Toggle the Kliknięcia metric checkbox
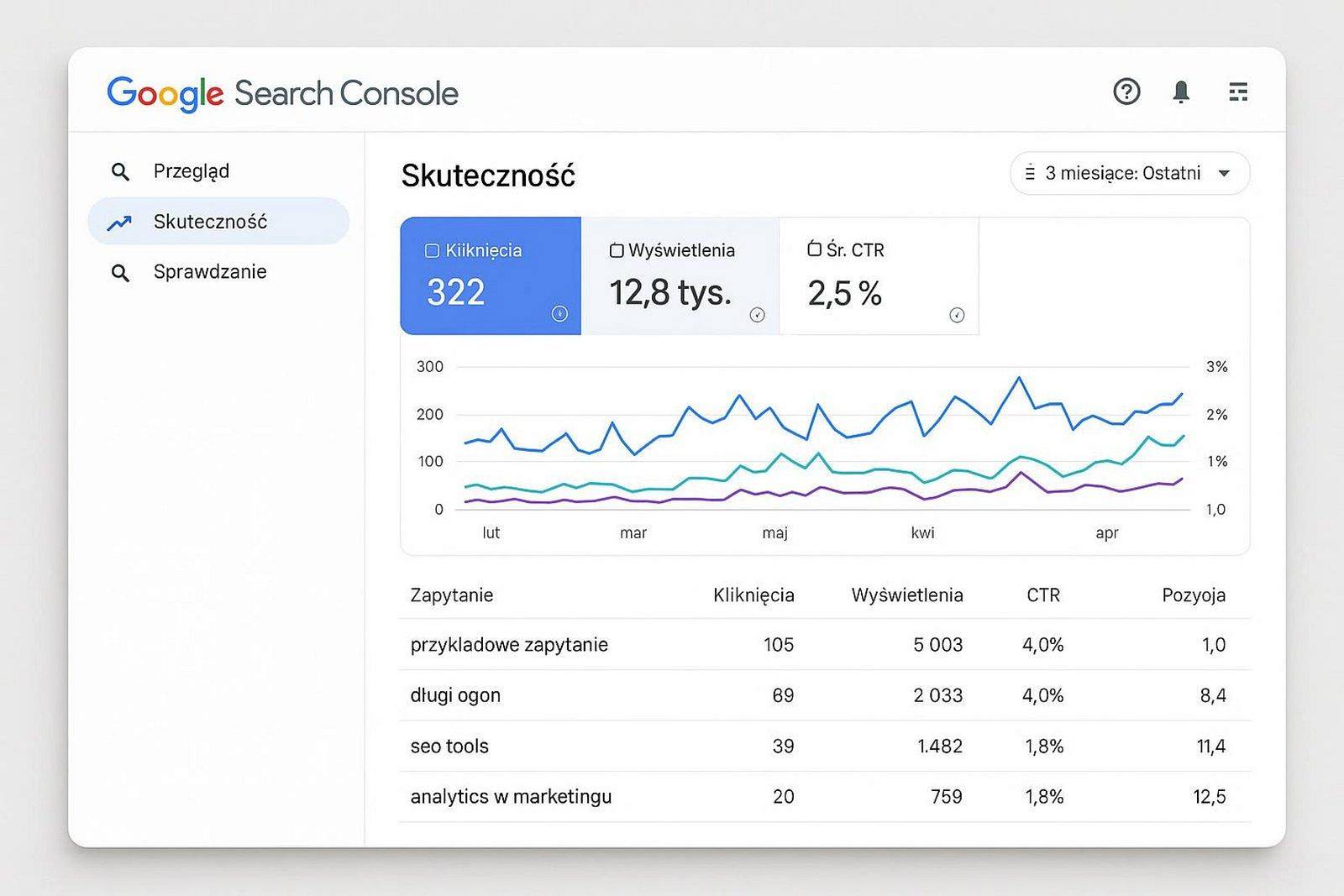Screen dimensions: 1344x896 coord(433,251)
